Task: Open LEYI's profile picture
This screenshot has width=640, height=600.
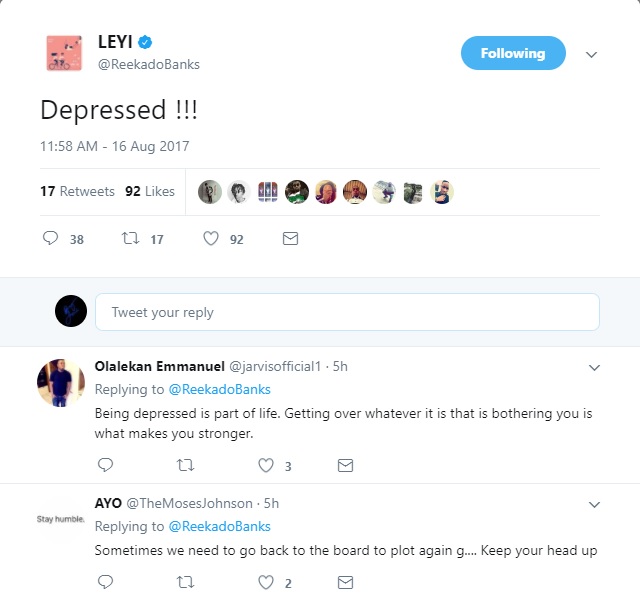Action: (64, 53)
